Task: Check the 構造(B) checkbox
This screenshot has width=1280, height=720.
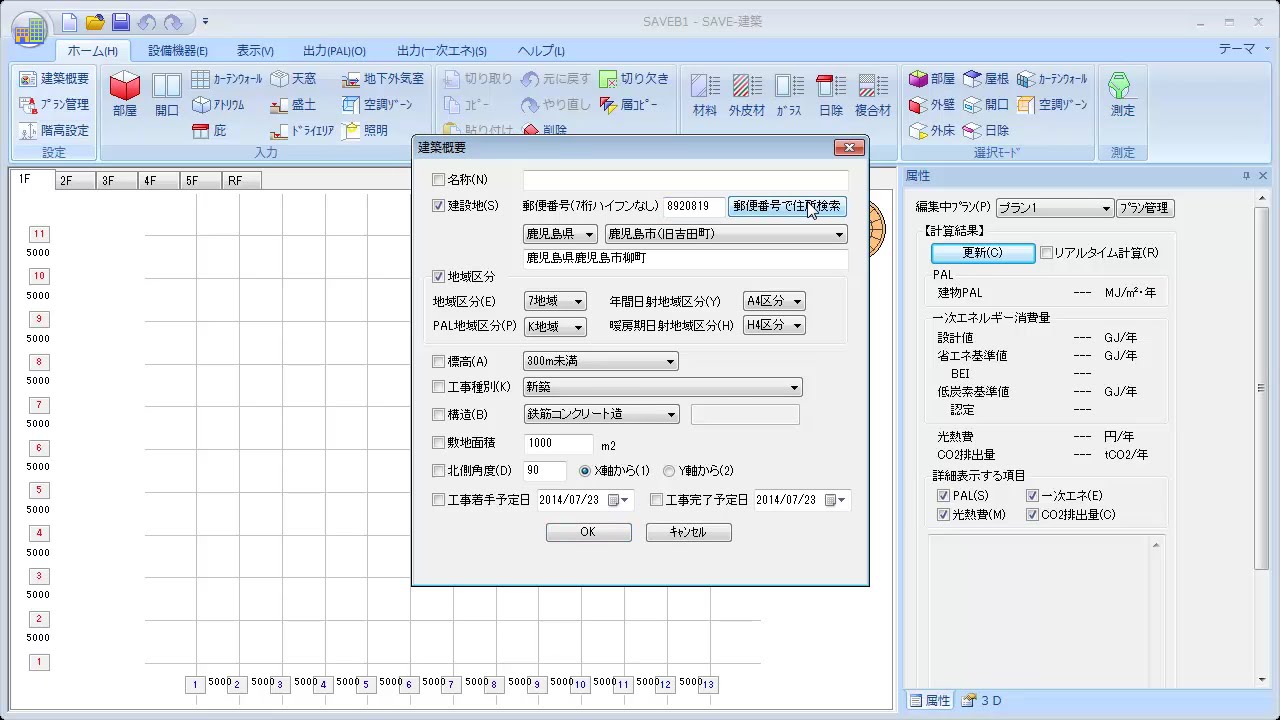Action: 438,414
